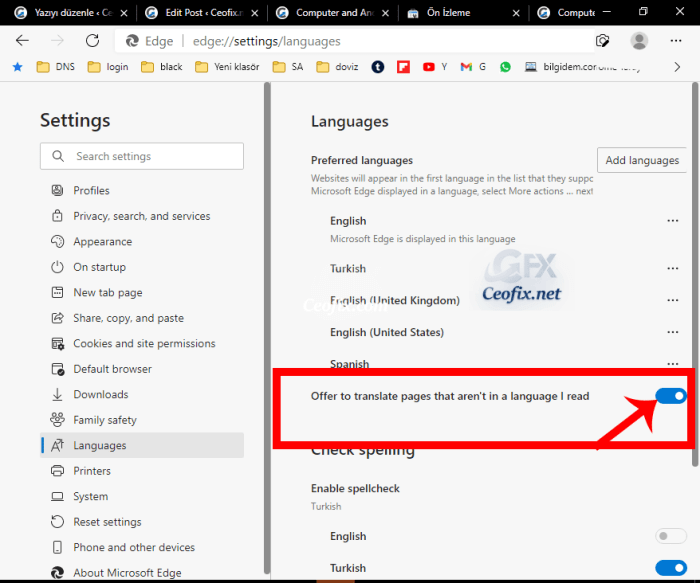The height and width of the screenshot is (583, 700).
Task: Go back with the browser back arrow
Action: pyautogui.click(x=22, y=41)
